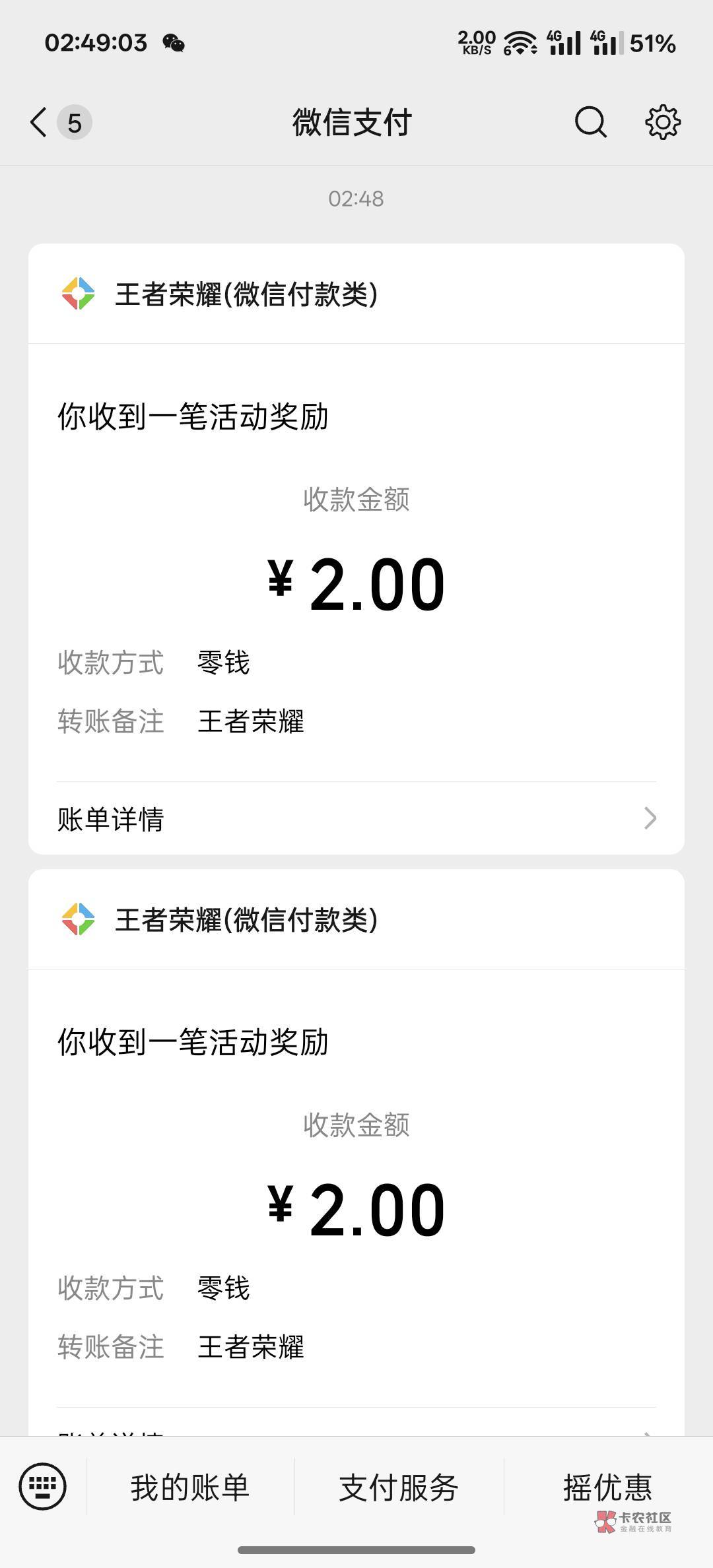Tap unread count badge 5
This screenshot has width=713, height=1568.
[75, 123]
